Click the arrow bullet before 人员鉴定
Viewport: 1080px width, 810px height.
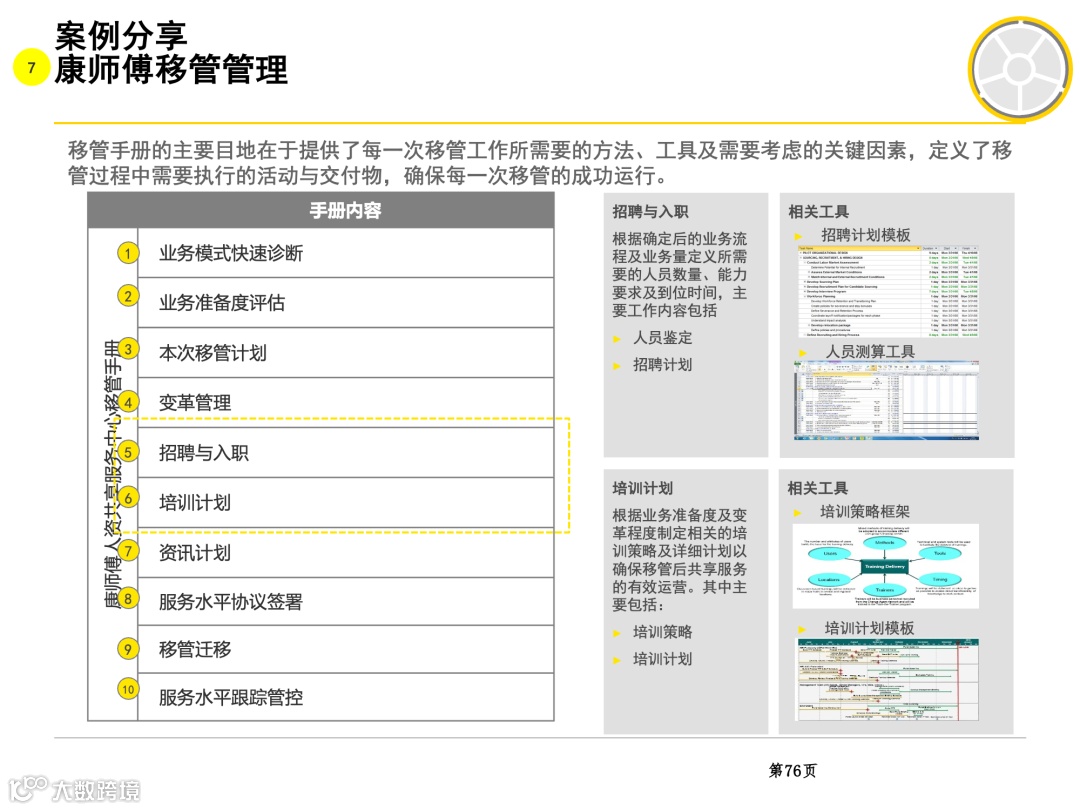[617, 339]
